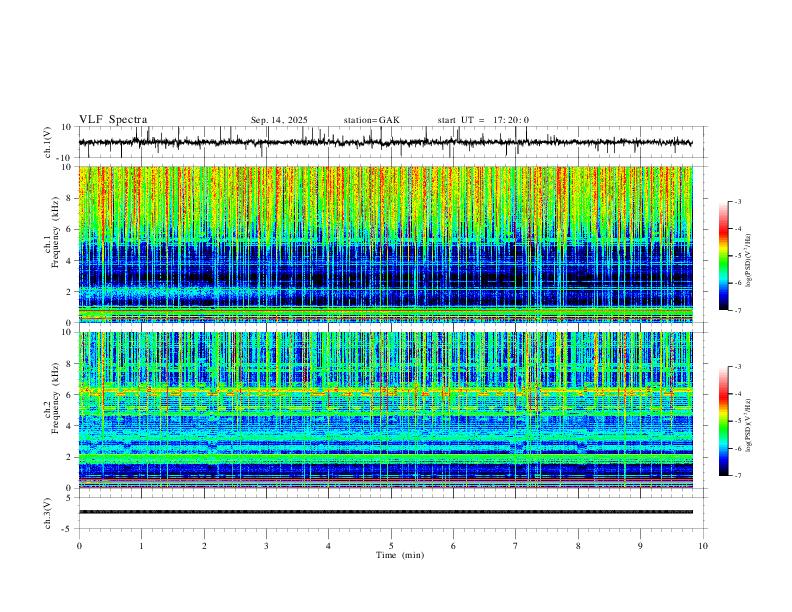This screenshot has width=792, height=612.
Task: Click the "ch.1(V)" waveform axis label
Action: (x=48, y=142)
